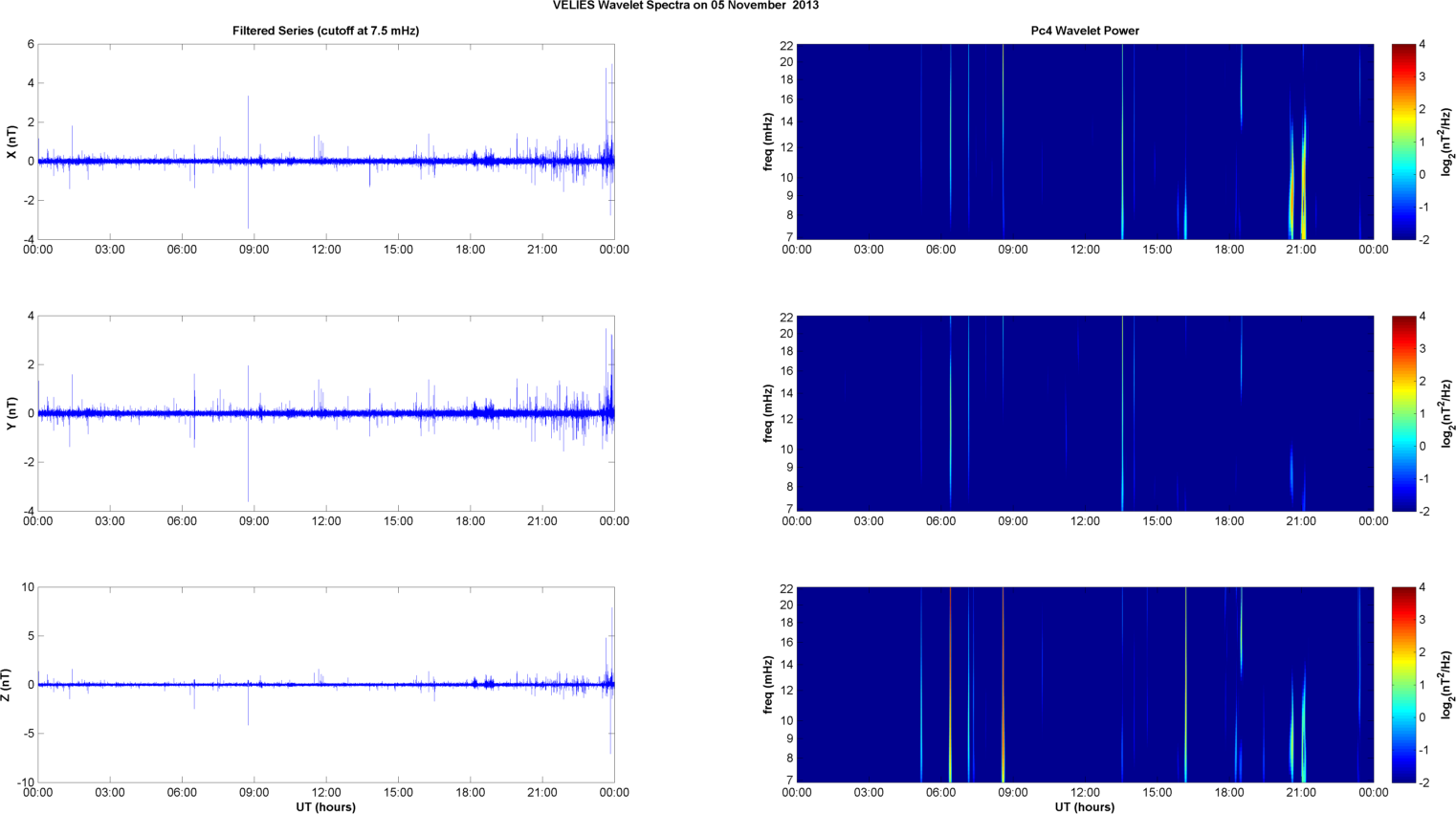Click freq (mHz) label of bottom spectrogram
Image resolution: width=1456 pixels, height=814 pixels.
(x=767, y=685)
